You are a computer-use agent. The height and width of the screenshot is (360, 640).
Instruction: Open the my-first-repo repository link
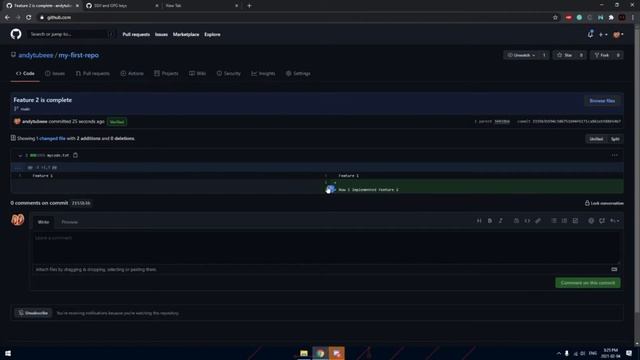pyautogui.click(x=78, y=55)
